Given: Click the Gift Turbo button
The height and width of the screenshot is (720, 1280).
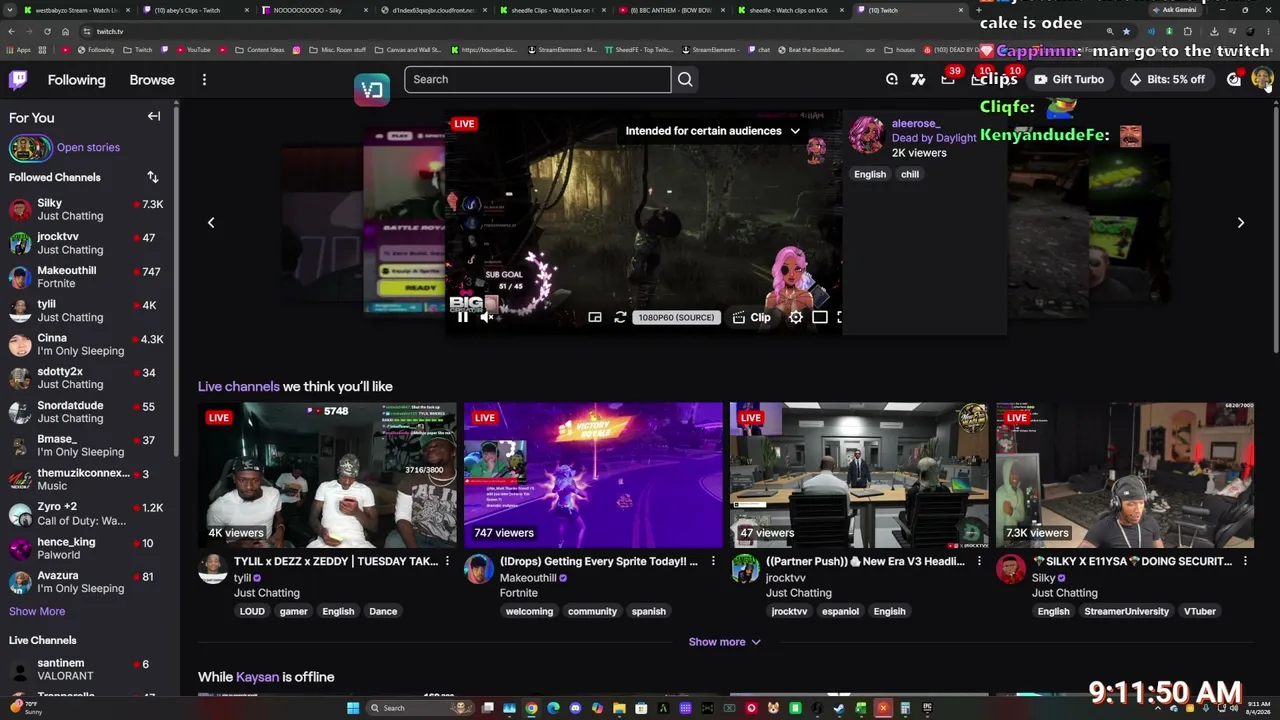Looking at the screenshot, I should click(1069, 79).
